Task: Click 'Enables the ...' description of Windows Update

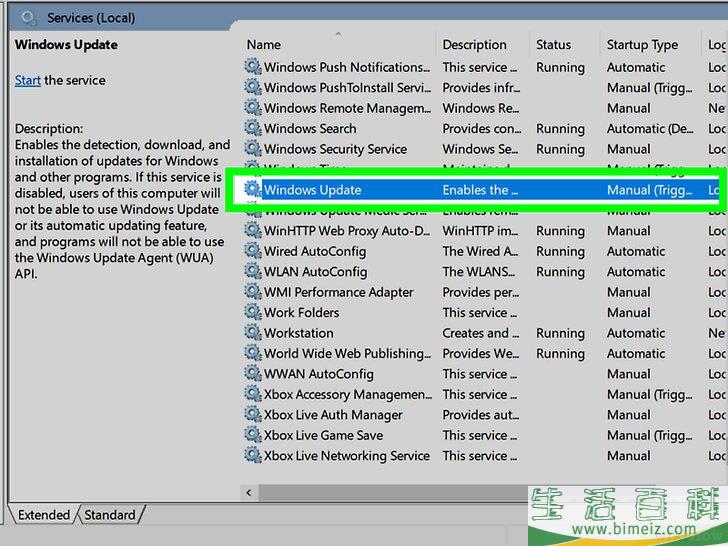Action: click(480, 190)
